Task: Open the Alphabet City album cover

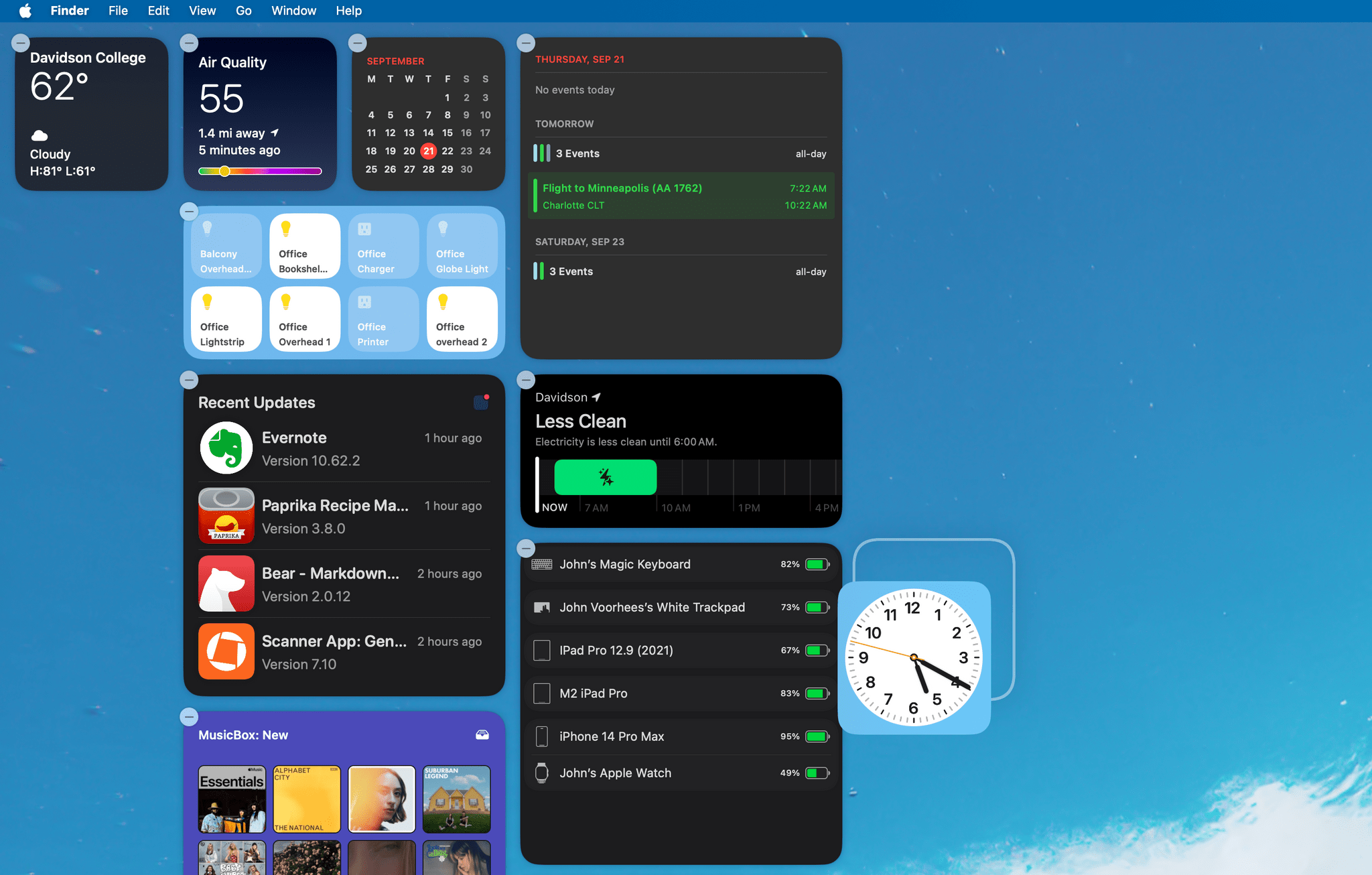Action: [x=307, y=799]
